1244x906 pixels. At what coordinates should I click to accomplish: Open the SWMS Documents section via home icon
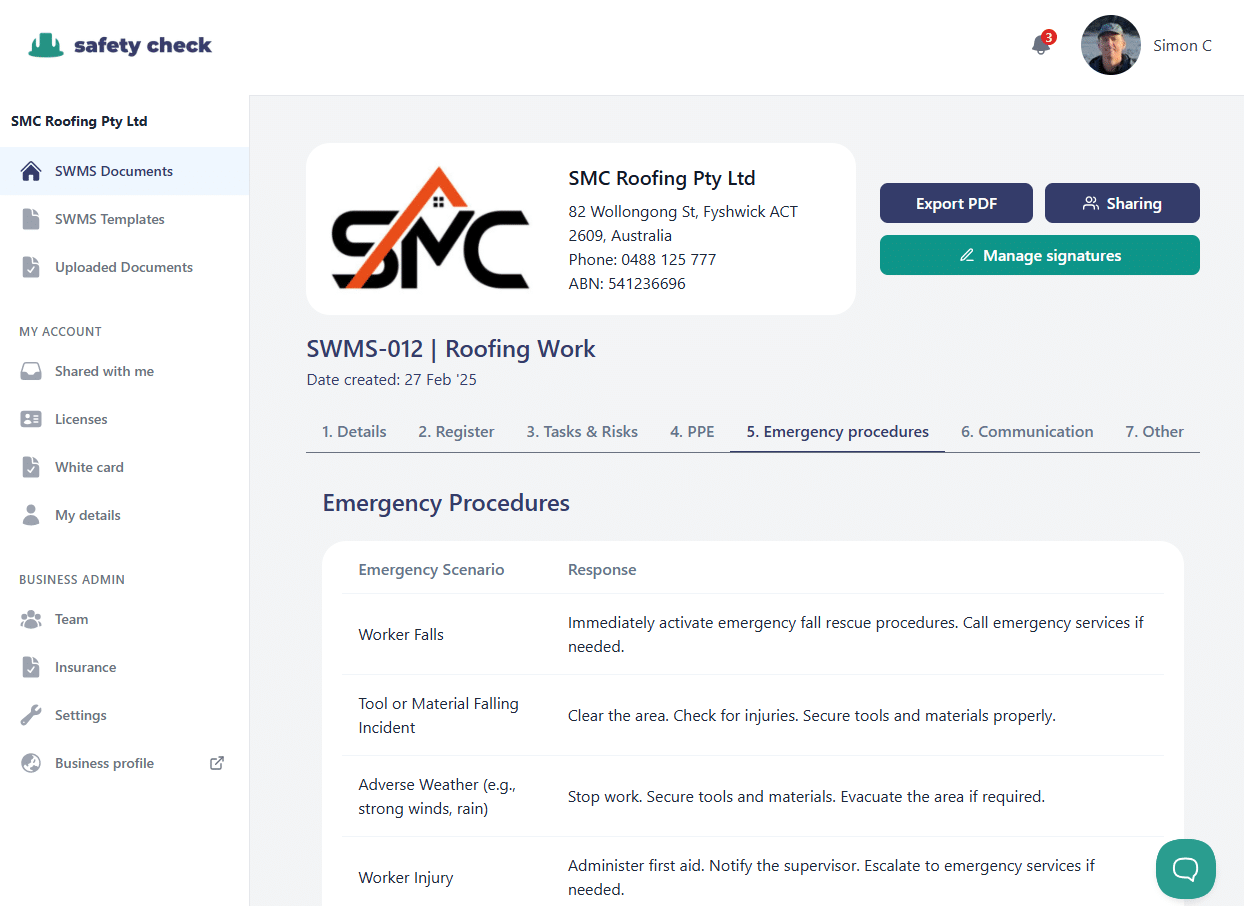[32, 171]
